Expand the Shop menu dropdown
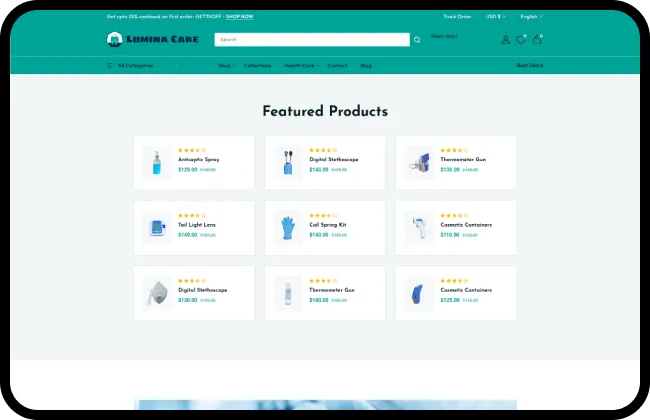650x420 pixels. 226,65
